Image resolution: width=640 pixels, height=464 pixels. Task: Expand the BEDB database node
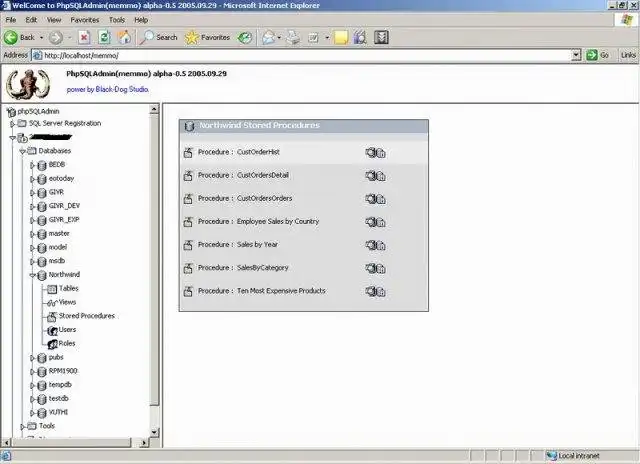[x=32, y=165]
